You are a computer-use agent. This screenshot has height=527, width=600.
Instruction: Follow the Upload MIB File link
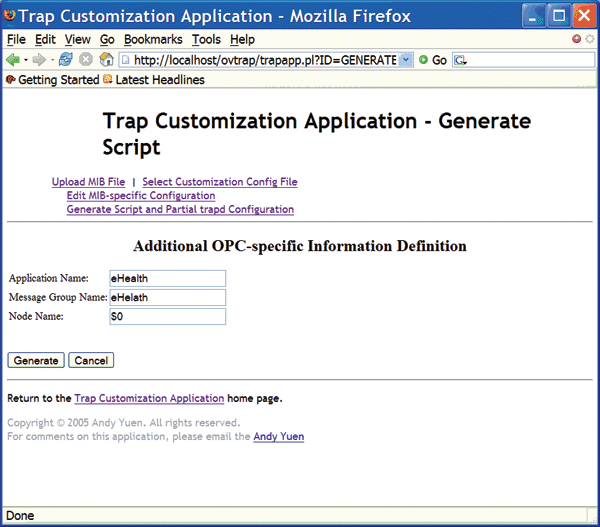tap(88, 182)
